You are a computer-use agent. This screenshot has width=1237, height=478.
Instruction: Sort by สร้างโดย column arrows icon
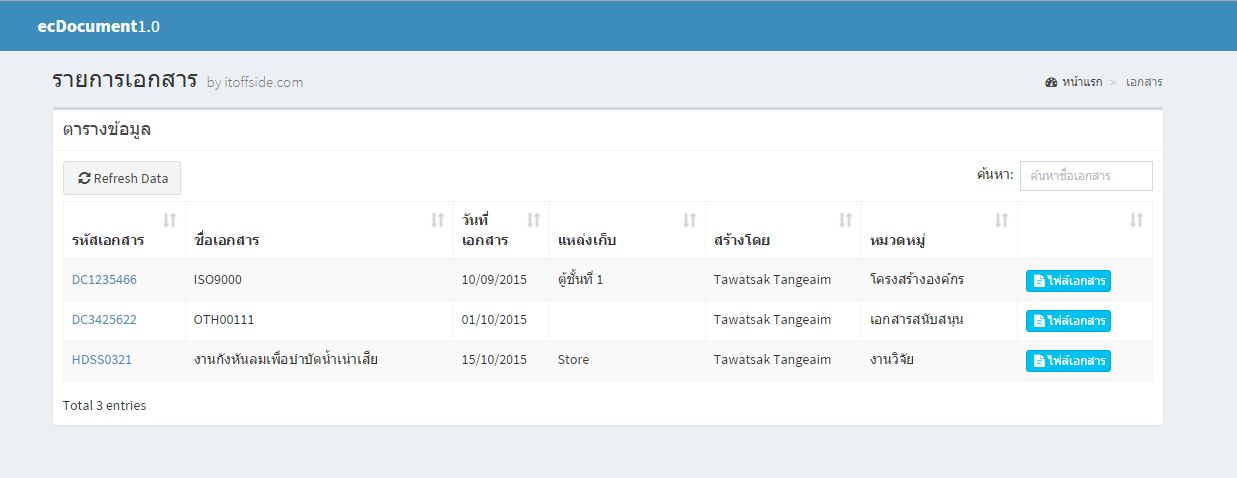pyautogui.click(x=845, y=220)
